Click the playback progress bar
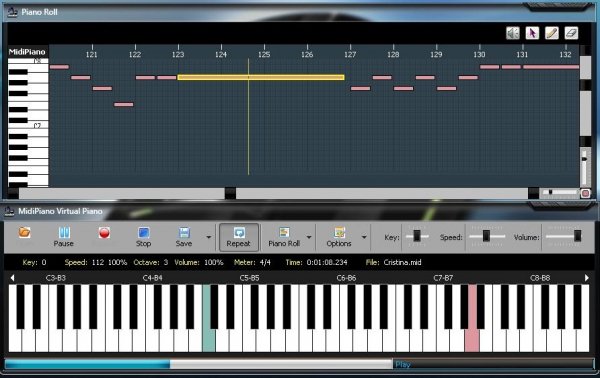The height and width of the screenshot is (378, 600). (x=199, y=364)
